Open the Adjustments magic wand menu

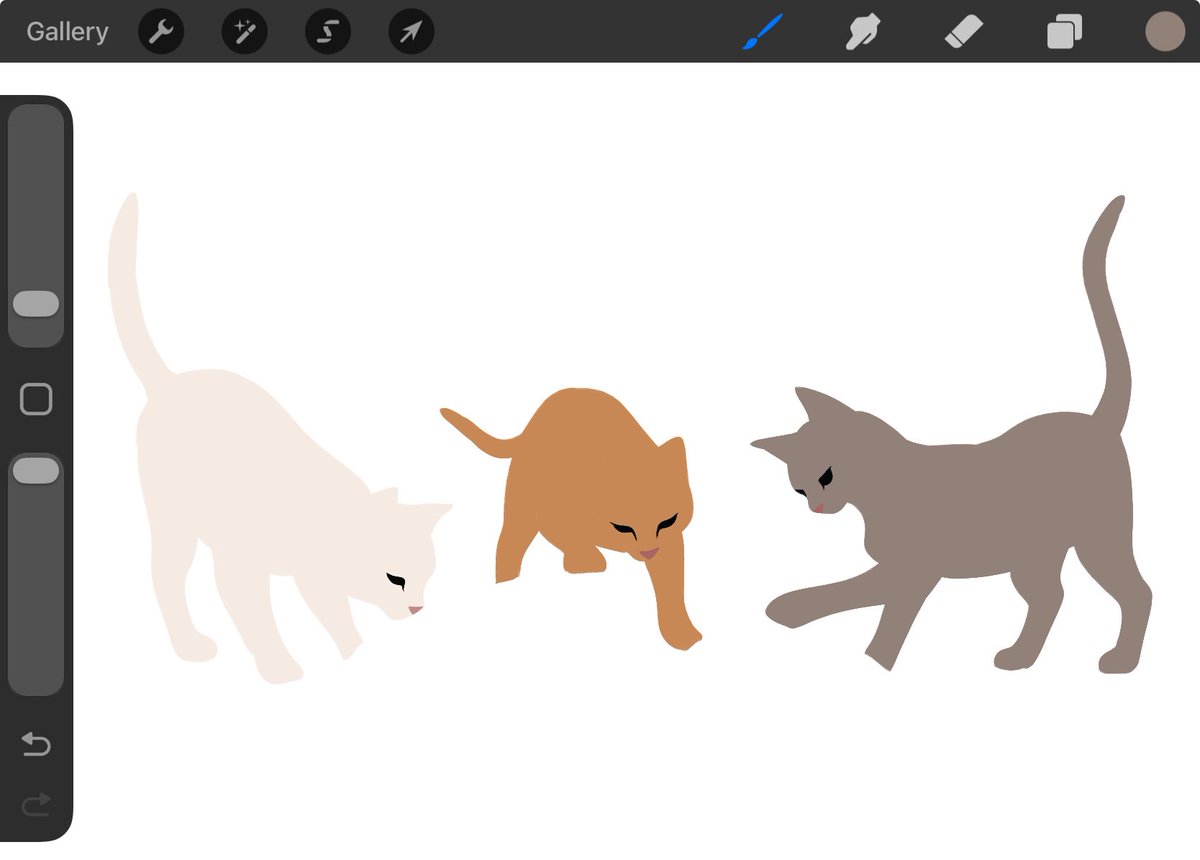[x=244, y=32]
